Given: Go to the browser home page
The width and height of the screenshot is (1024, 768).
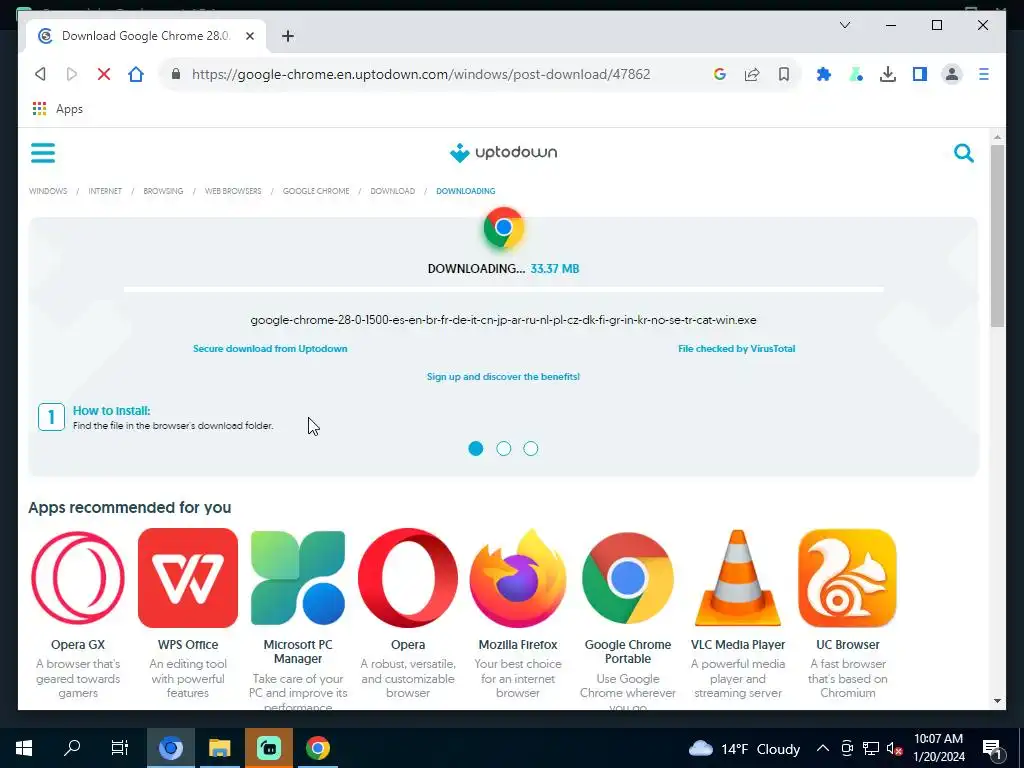Looking at the screenshot, I should (x=136, y=74).
